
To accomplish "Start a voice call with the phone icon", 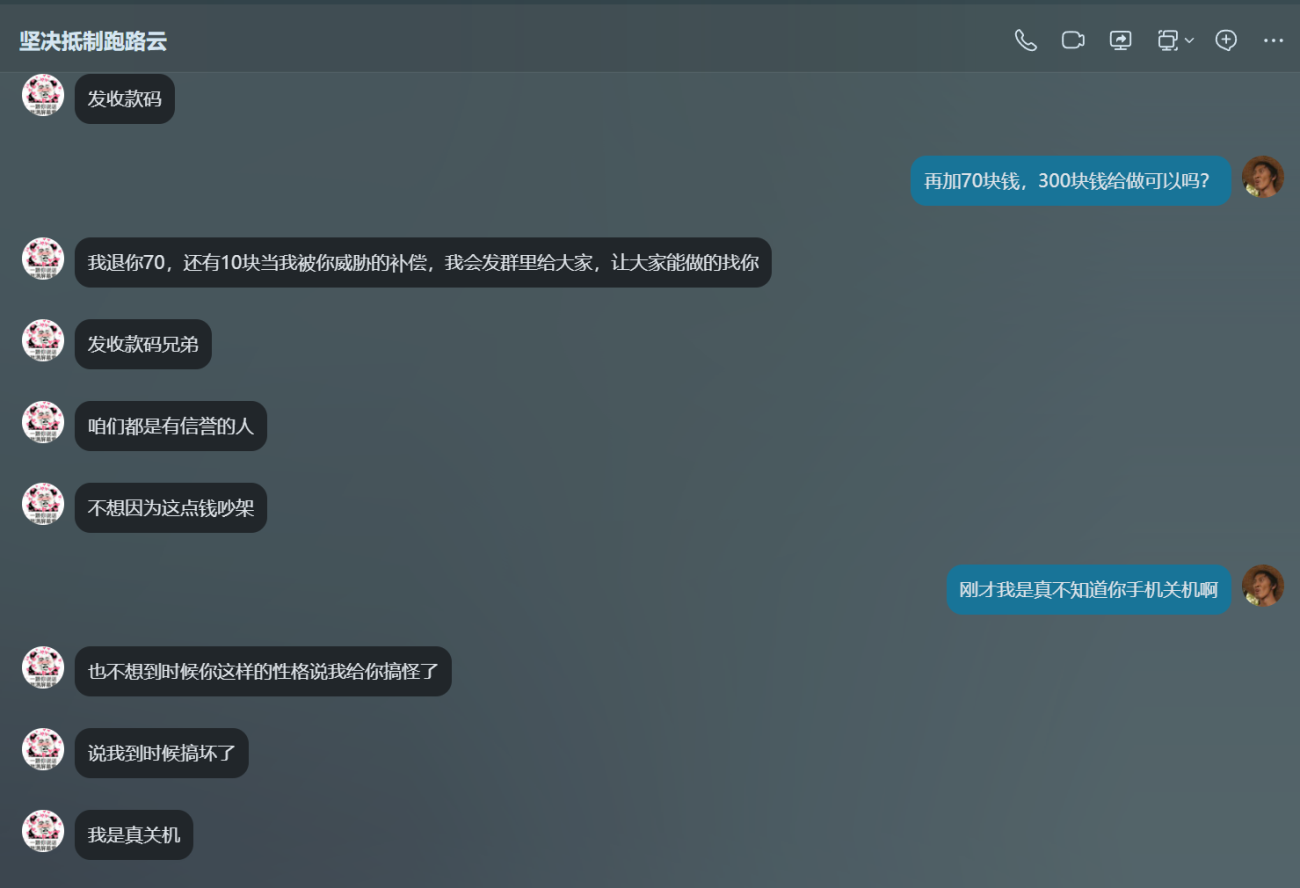I will pos(1025,40).
